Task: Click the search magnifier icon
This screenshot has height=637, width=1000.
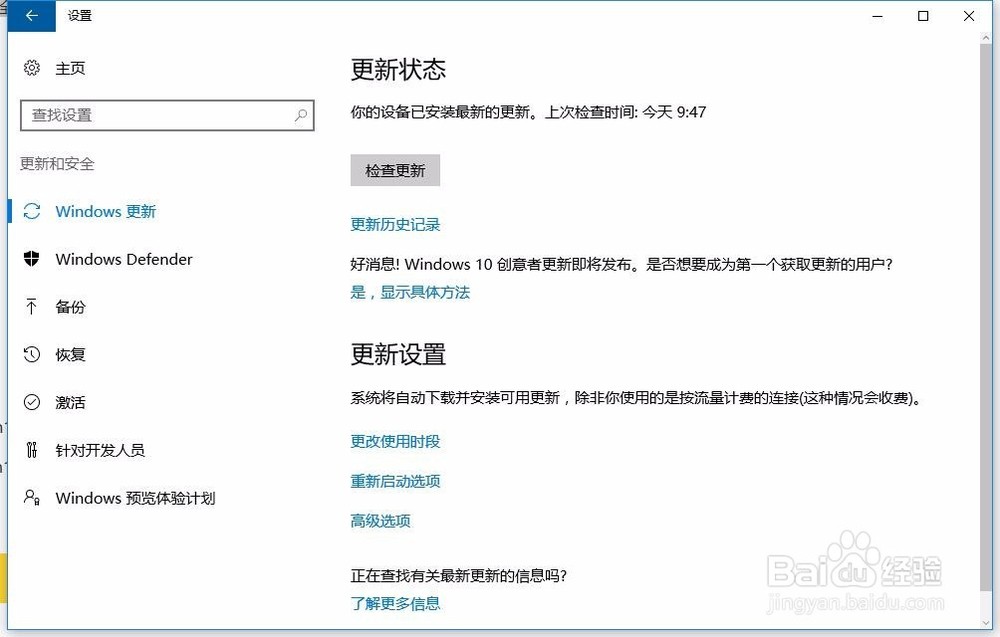Action: tap(301, 115)
